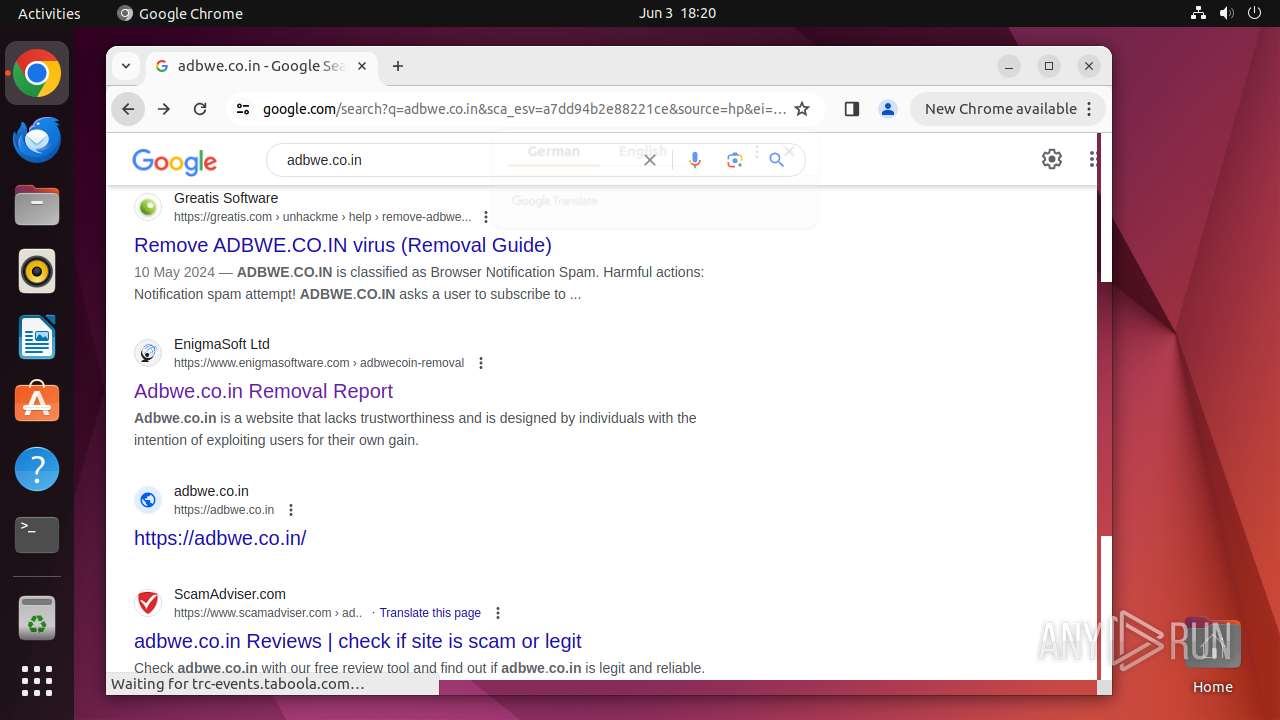The width and height of the screenshot is (1280, 720).
Task: Bookmark this tab with the star
Action: click(x=802, y=109)
